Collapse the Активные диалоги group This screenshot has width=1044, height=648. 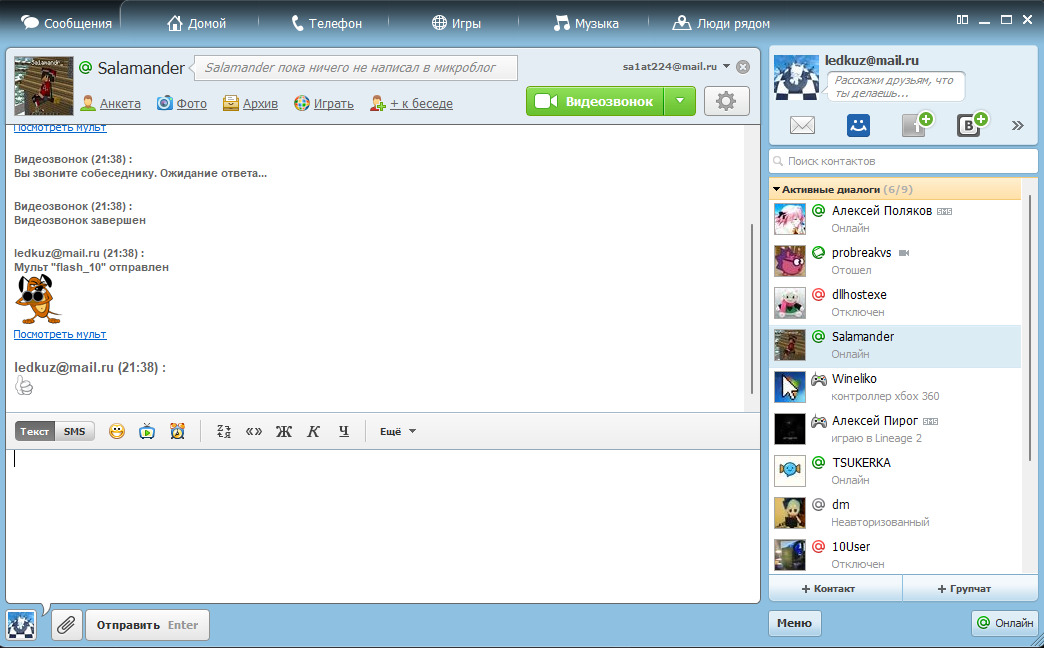tap(776, 189)
